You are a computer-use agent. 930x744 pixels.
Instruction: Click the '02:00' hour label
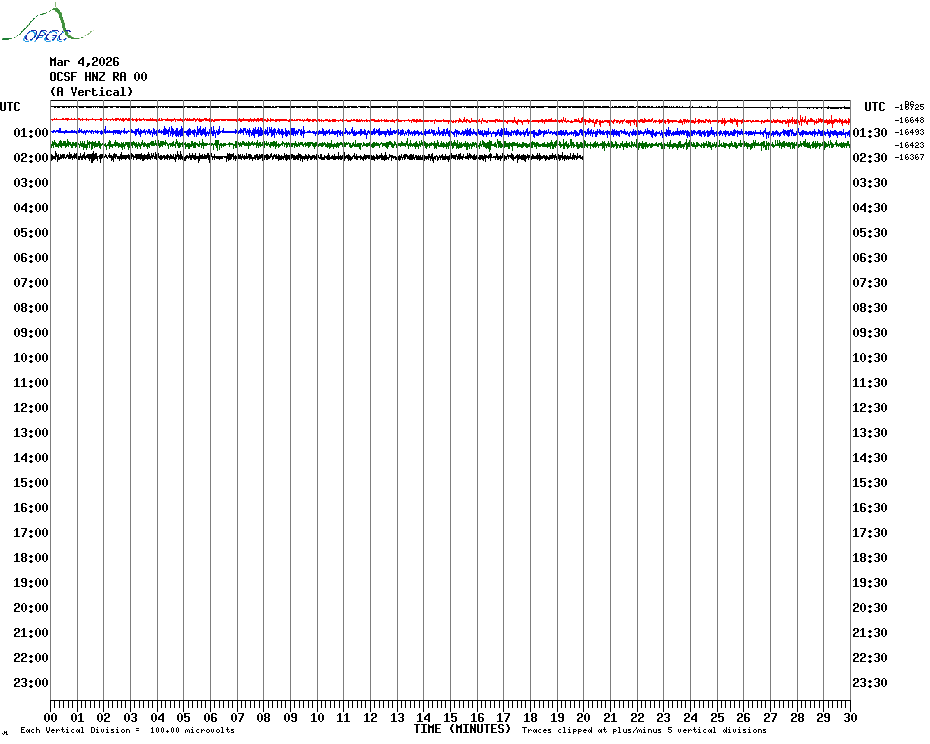click(31, 157)
